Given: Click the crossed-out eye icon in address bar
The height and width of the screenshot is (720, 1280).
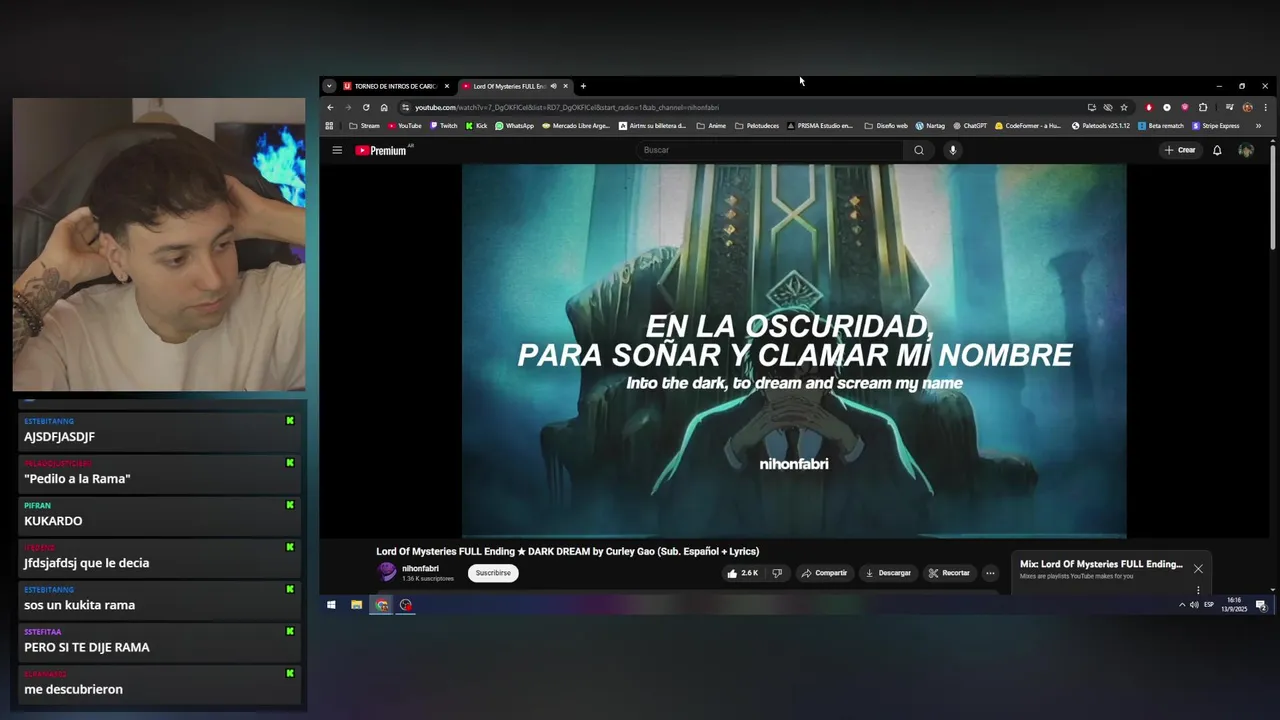Looking at the screenshot, I should tap(1107, 107).
